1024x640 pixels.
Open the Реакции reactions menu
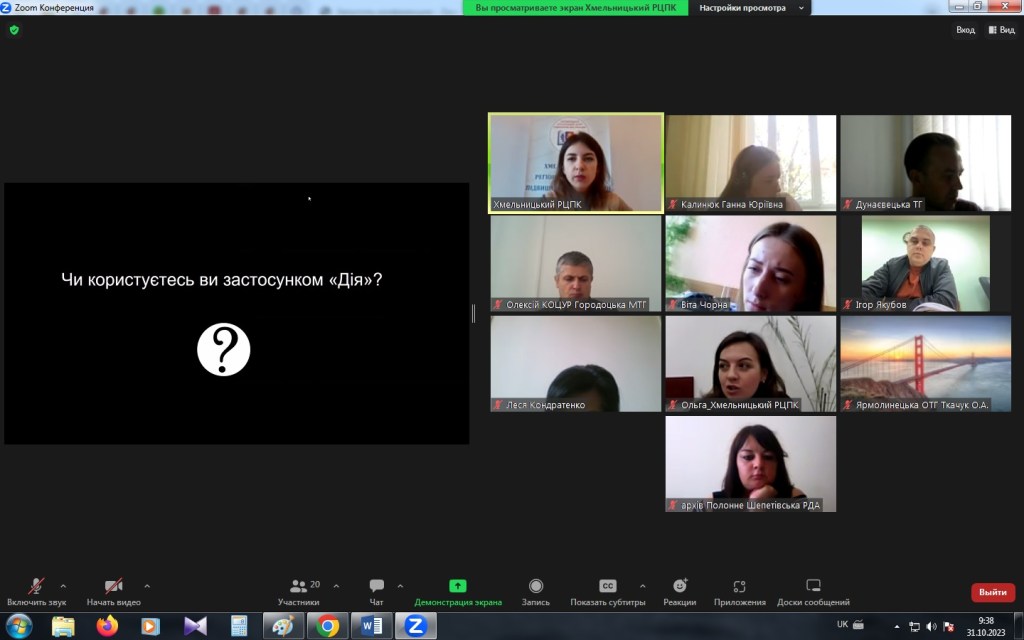pos(679,591)
